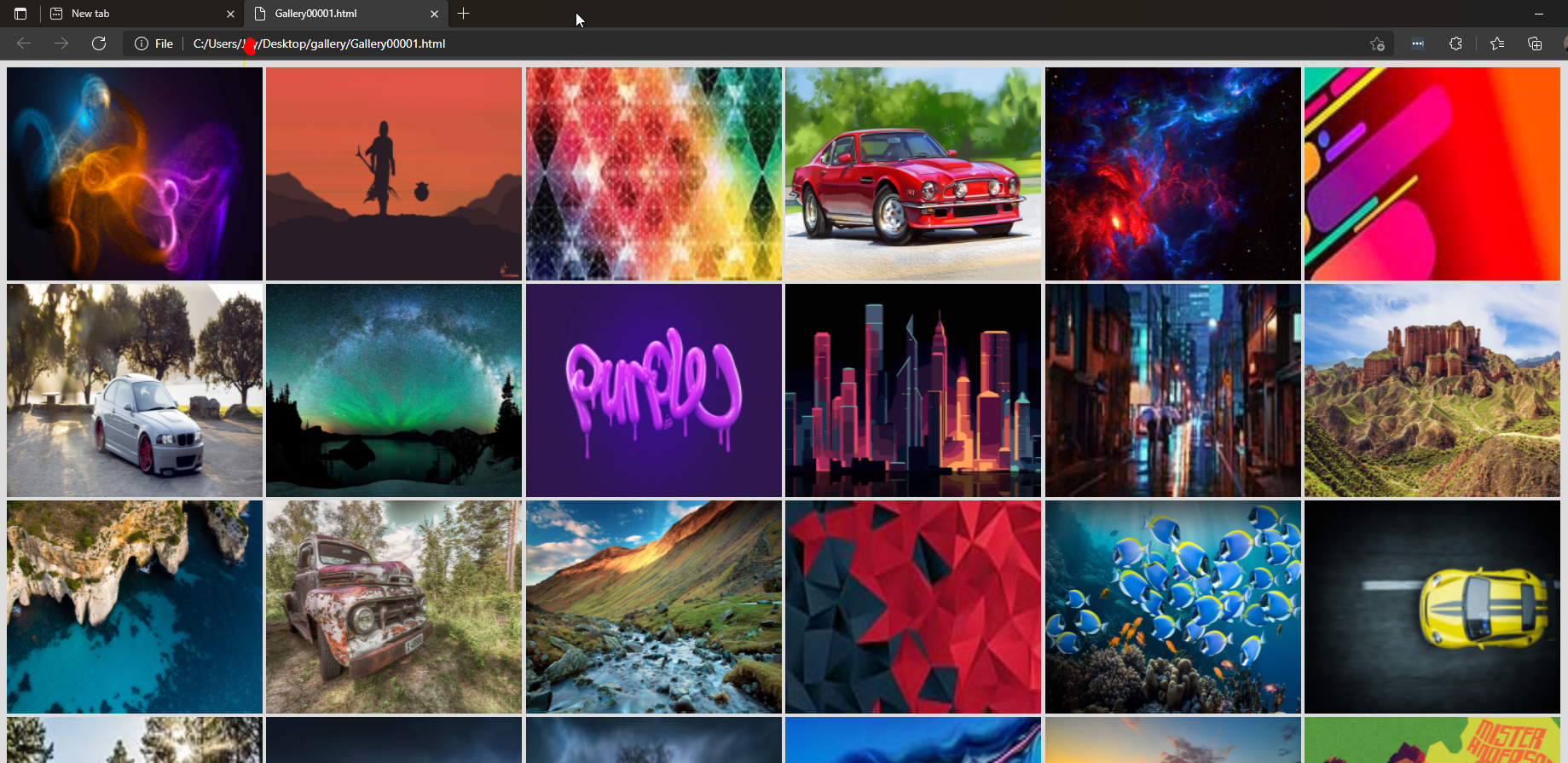Minimize the browser window
The height and width of the screenshot is (763, 1568).
point(1539,14)
